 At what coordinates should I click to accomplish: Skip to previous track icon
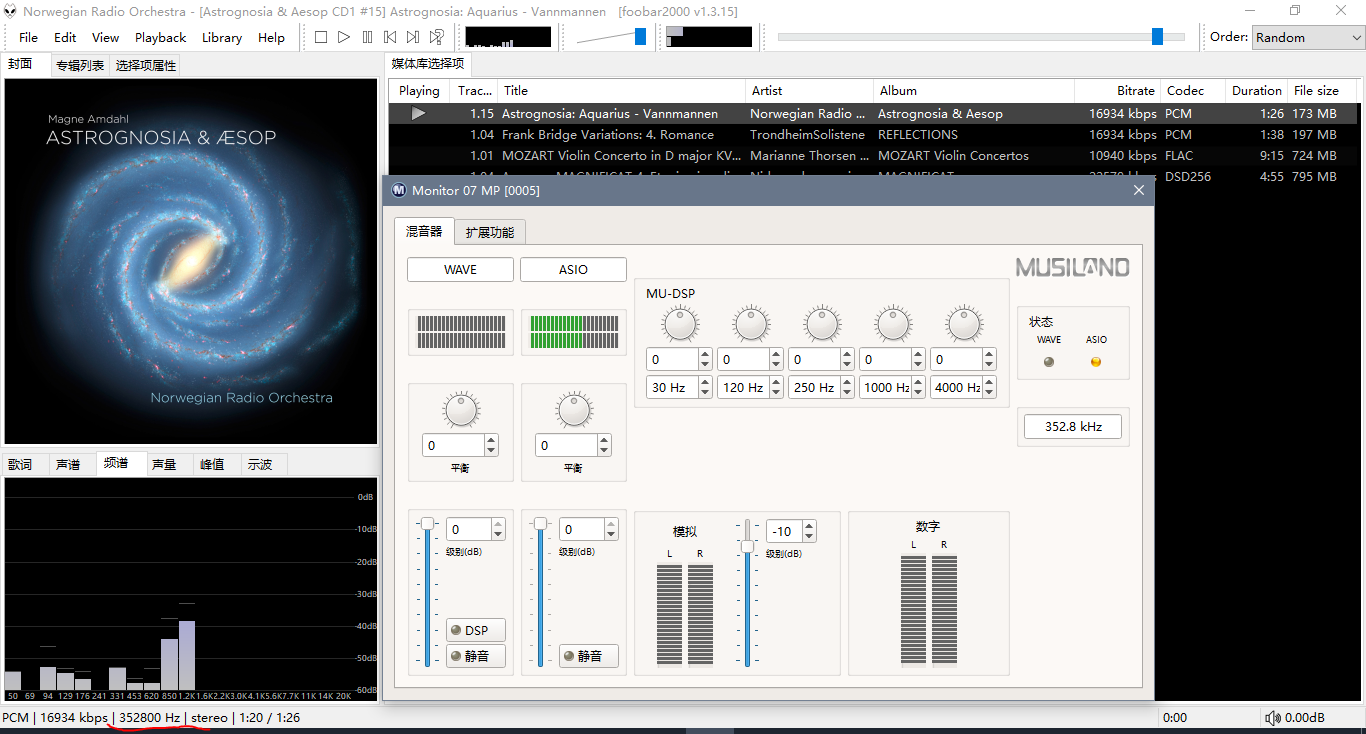coord(390,37)
